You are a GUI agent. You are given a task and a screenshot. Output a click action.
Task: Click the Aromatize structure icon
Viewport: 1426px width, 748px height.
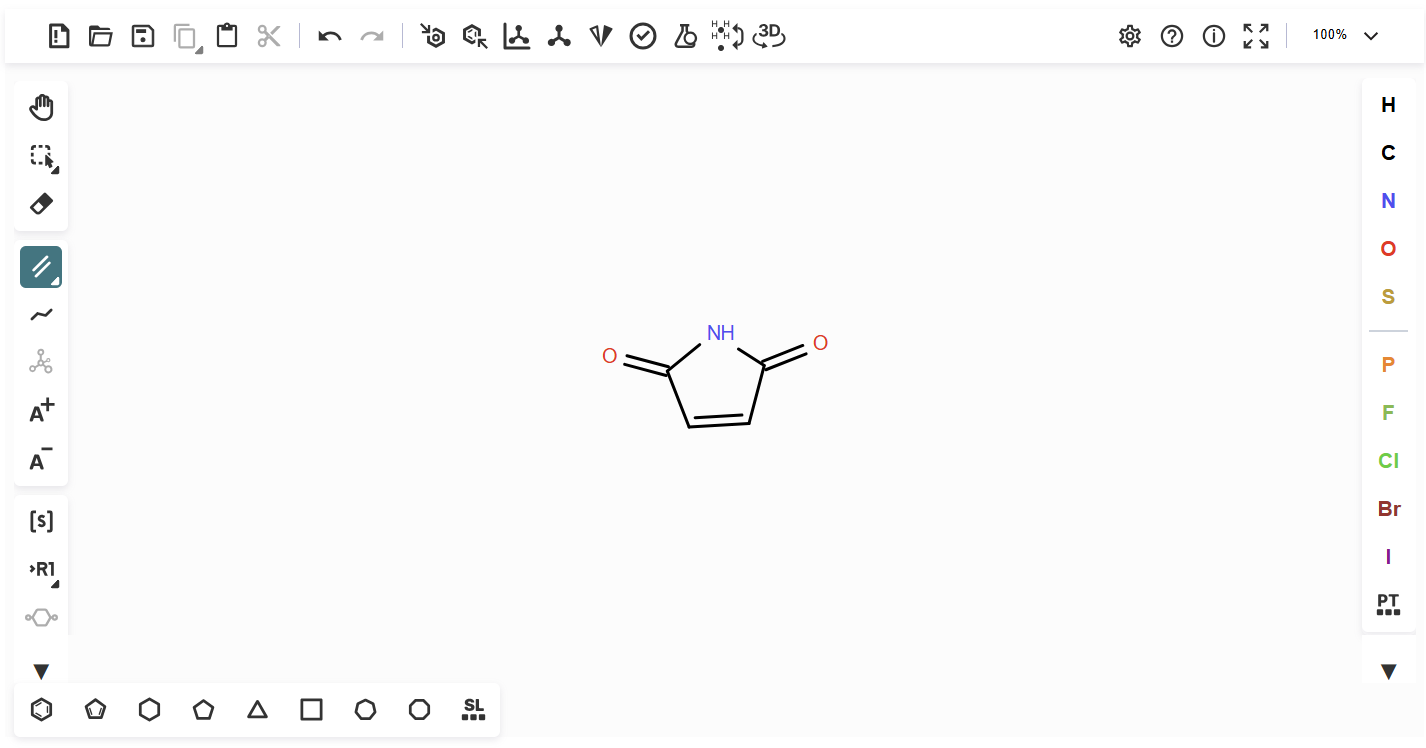click(x=432, y=37)
